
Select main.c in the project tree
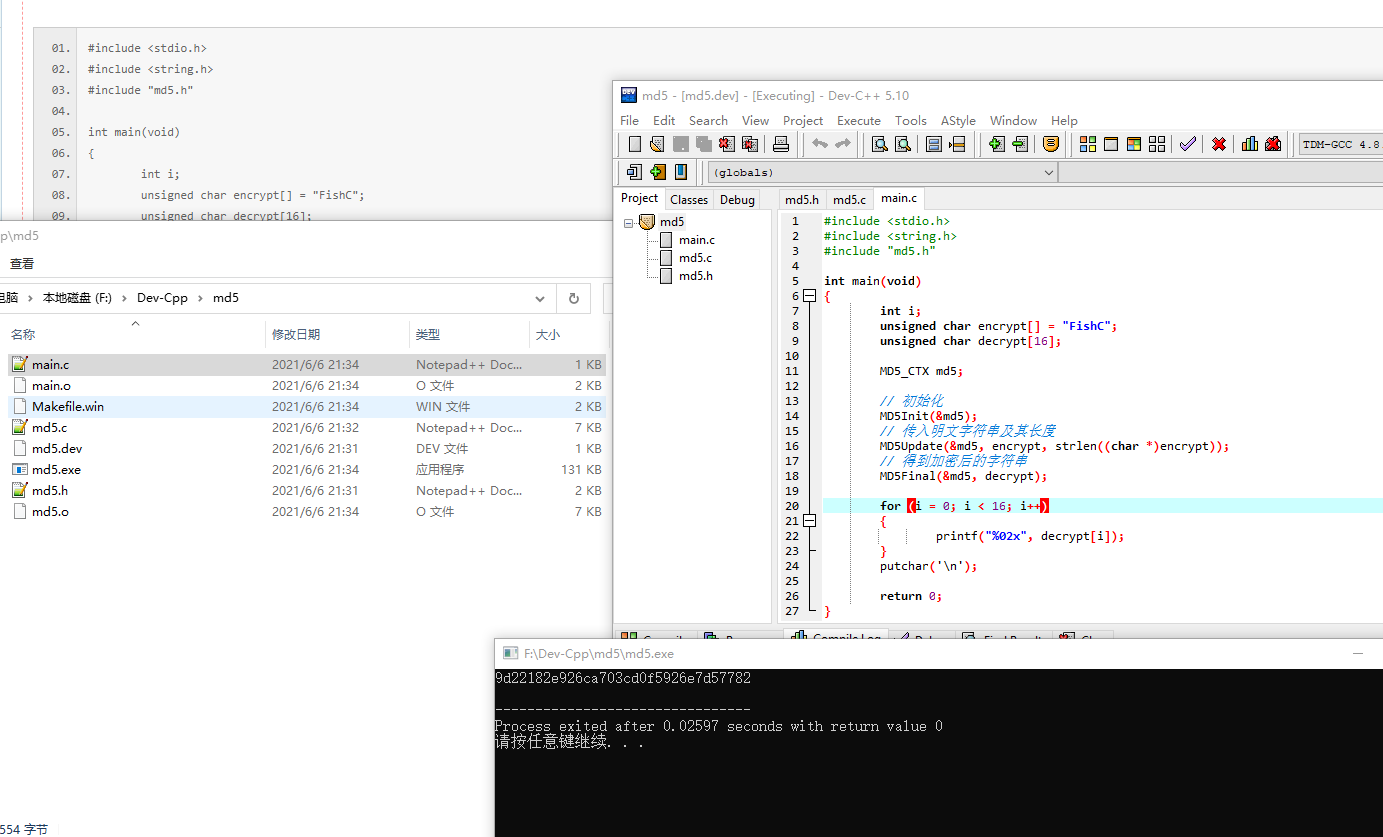click(x=697, y=240)
